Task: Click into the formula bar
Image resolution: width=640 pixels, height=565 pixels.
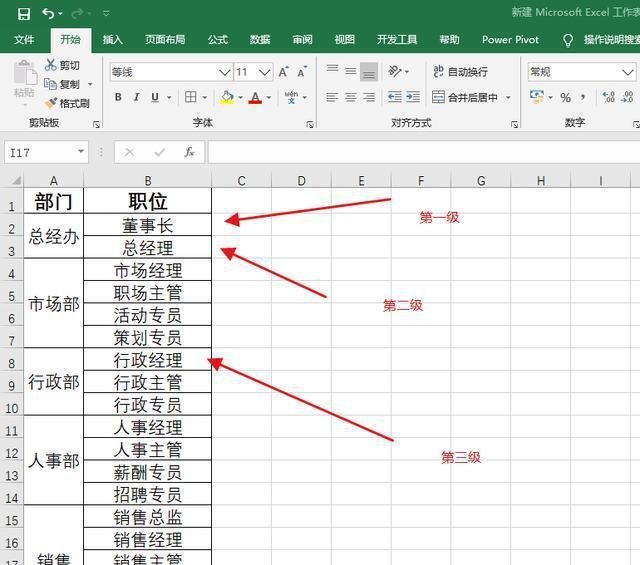Action: click(424, 152)
